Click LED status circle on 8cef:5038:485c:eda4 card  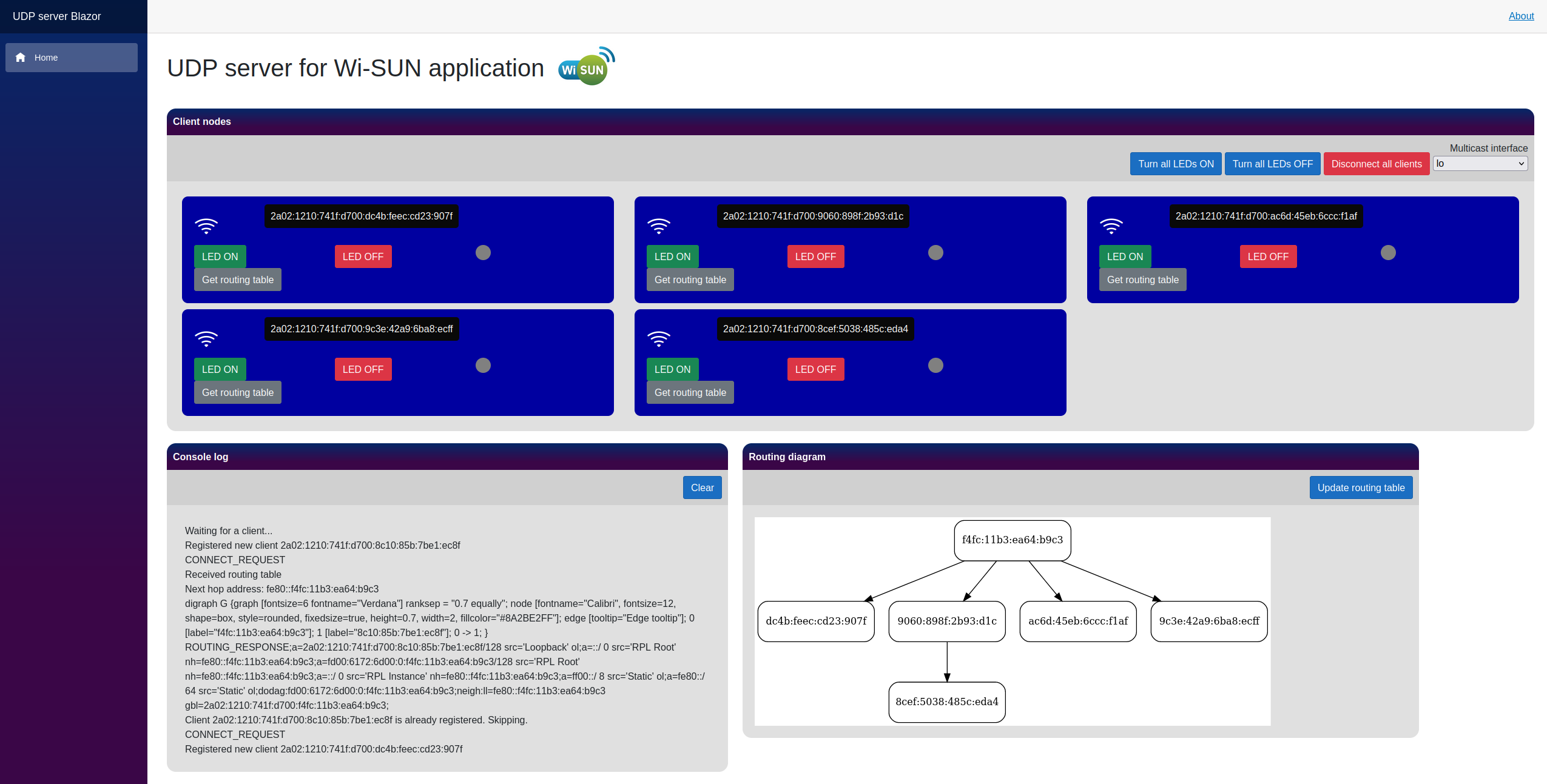click(935, 366)
